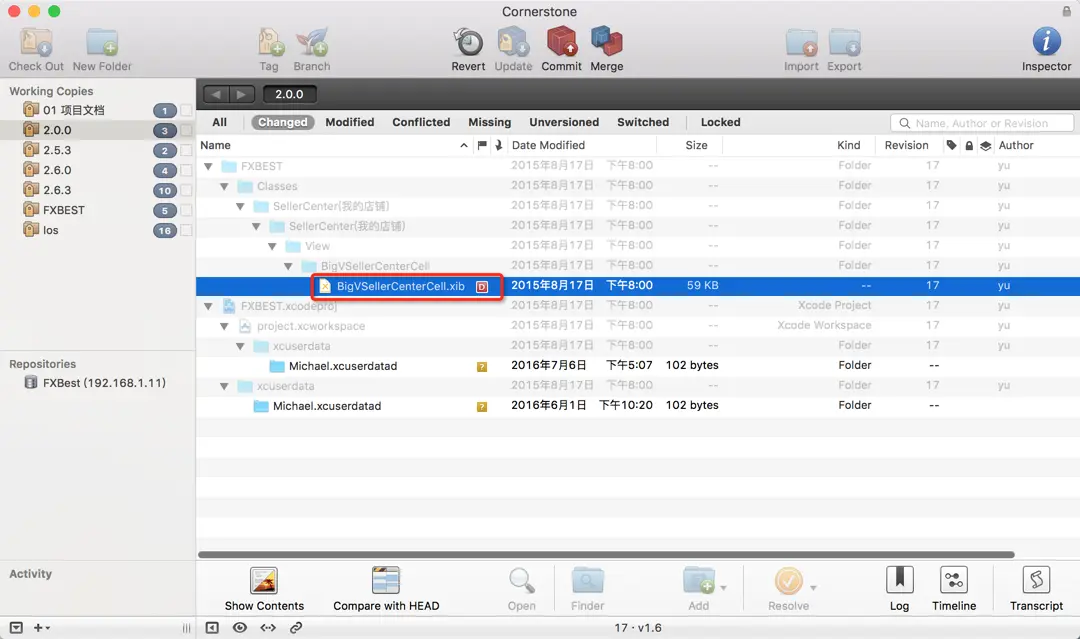1080x639 pixels.
Task: Select the Missing filter tab
Action: (x=490, y=122)
